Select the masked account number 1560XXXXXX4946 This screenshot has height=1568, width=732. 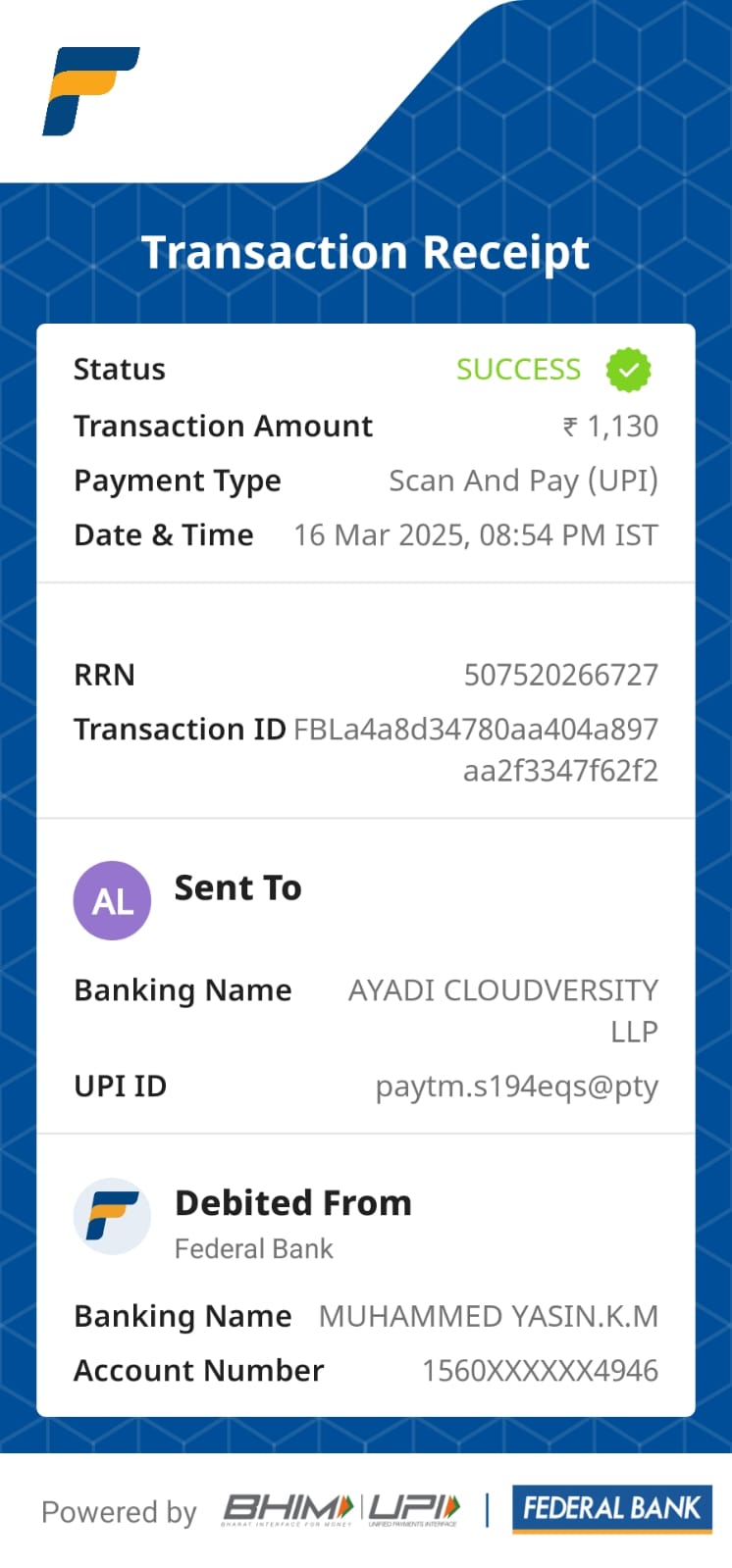point(540,1370)
